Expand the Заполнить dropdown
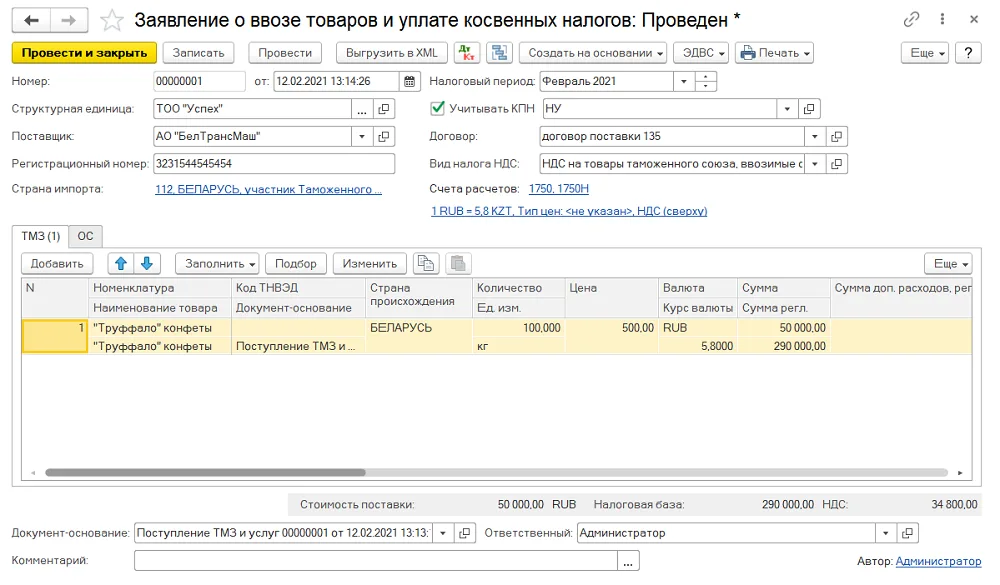The height and width of the screenshot is (585, 1000). tap(217, 263)
